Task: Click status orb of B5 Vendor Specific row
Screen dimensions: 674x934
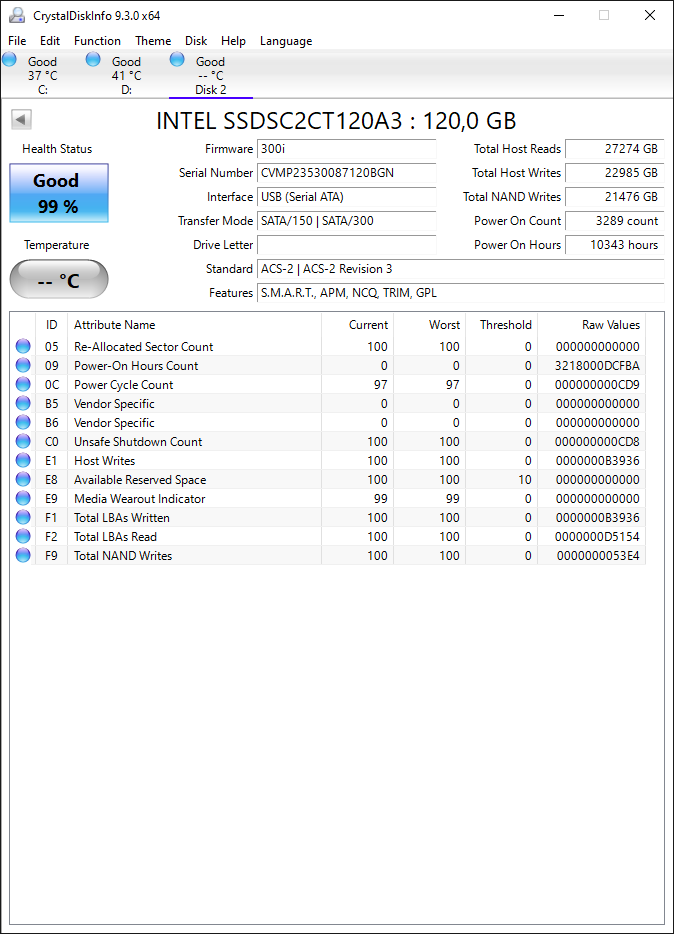Action: pos(23,403)
